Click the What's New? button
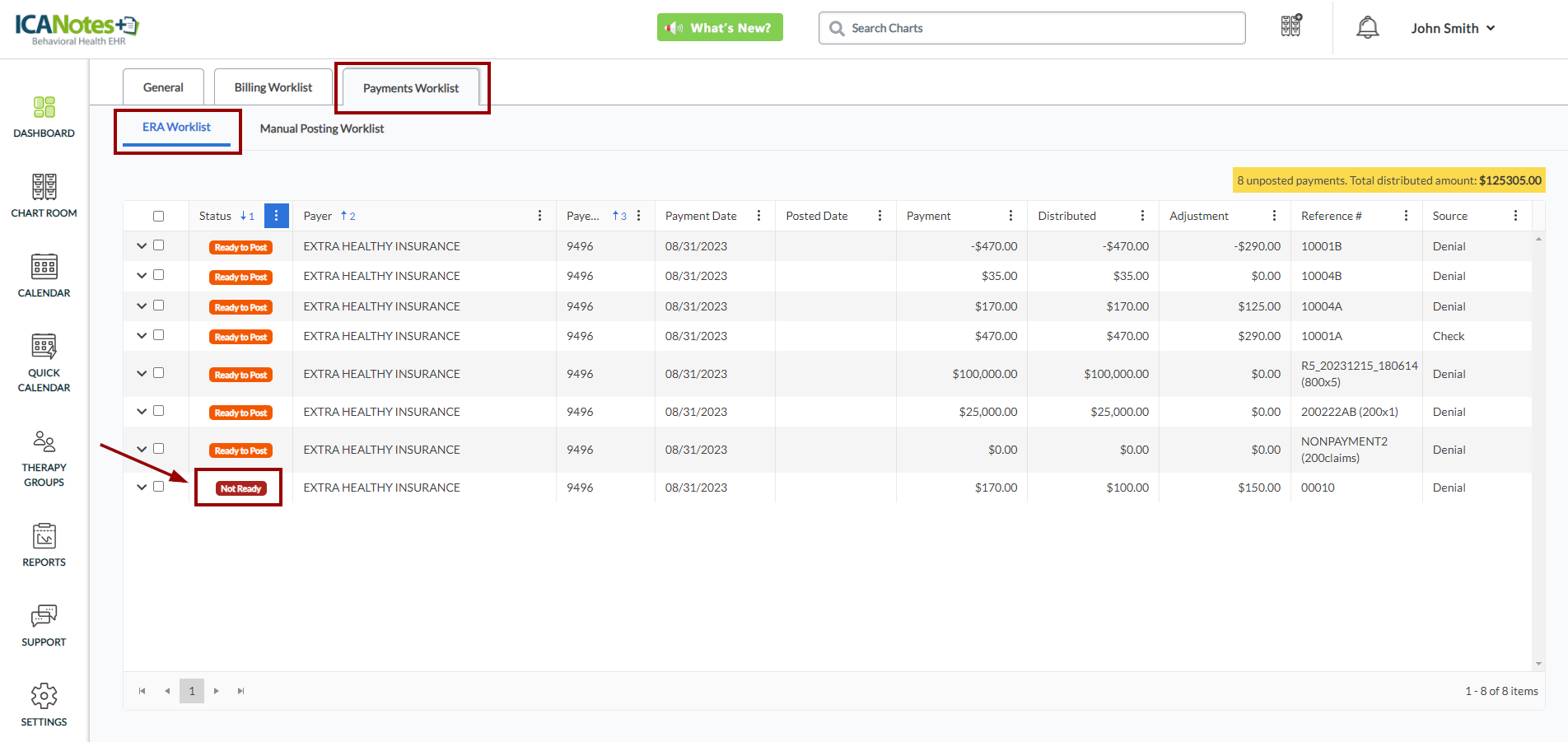The height and width of the screenshot is (742, 1568). click(720, 28)
